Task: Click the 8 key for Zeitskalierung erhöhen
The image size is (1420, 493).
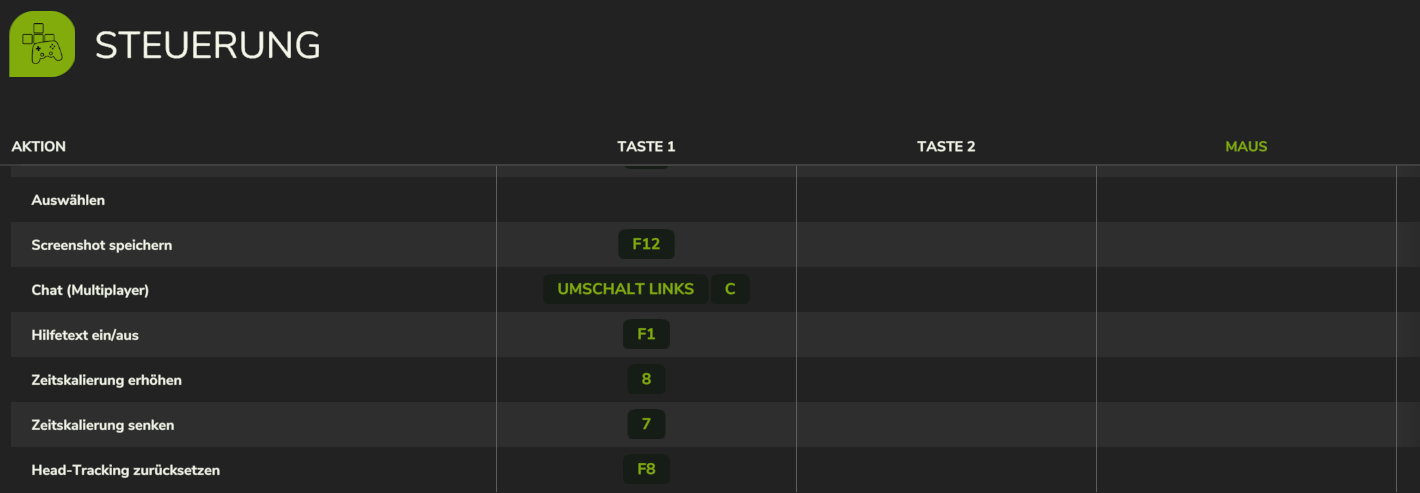Action: 646,380
